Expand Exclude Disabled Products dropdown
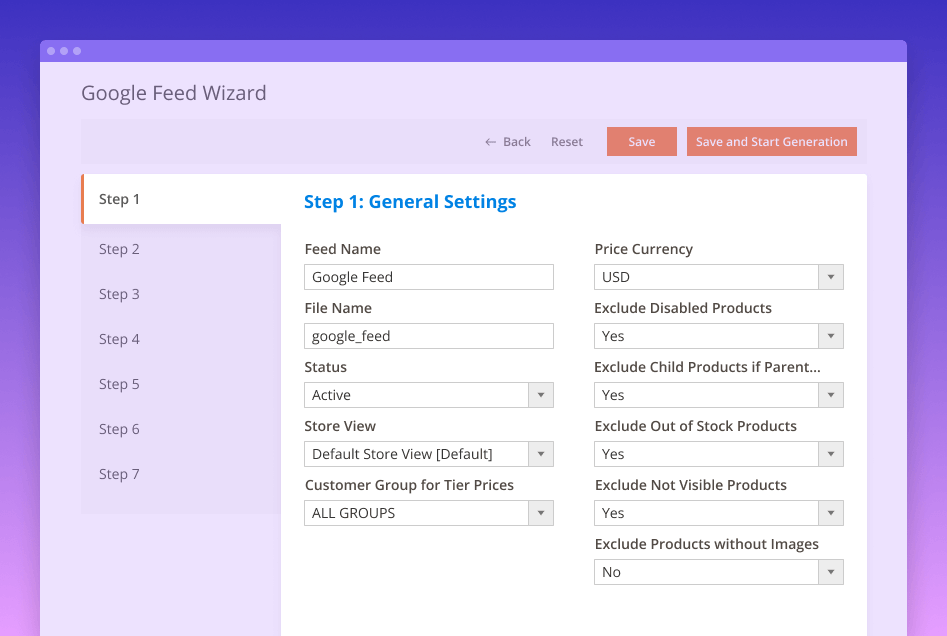 click(x=718, y=336)
